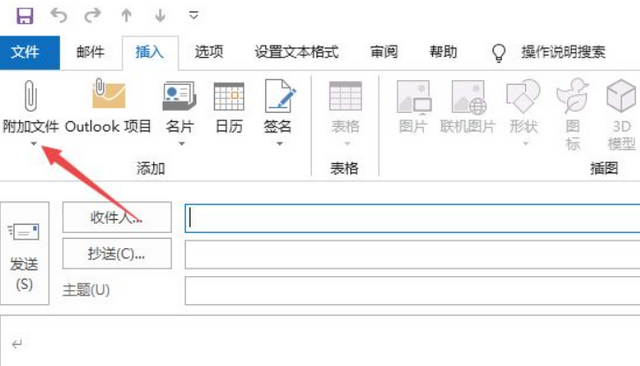
Task: Expand the 名片 dropdown arrow
Action: coord(182,144)
